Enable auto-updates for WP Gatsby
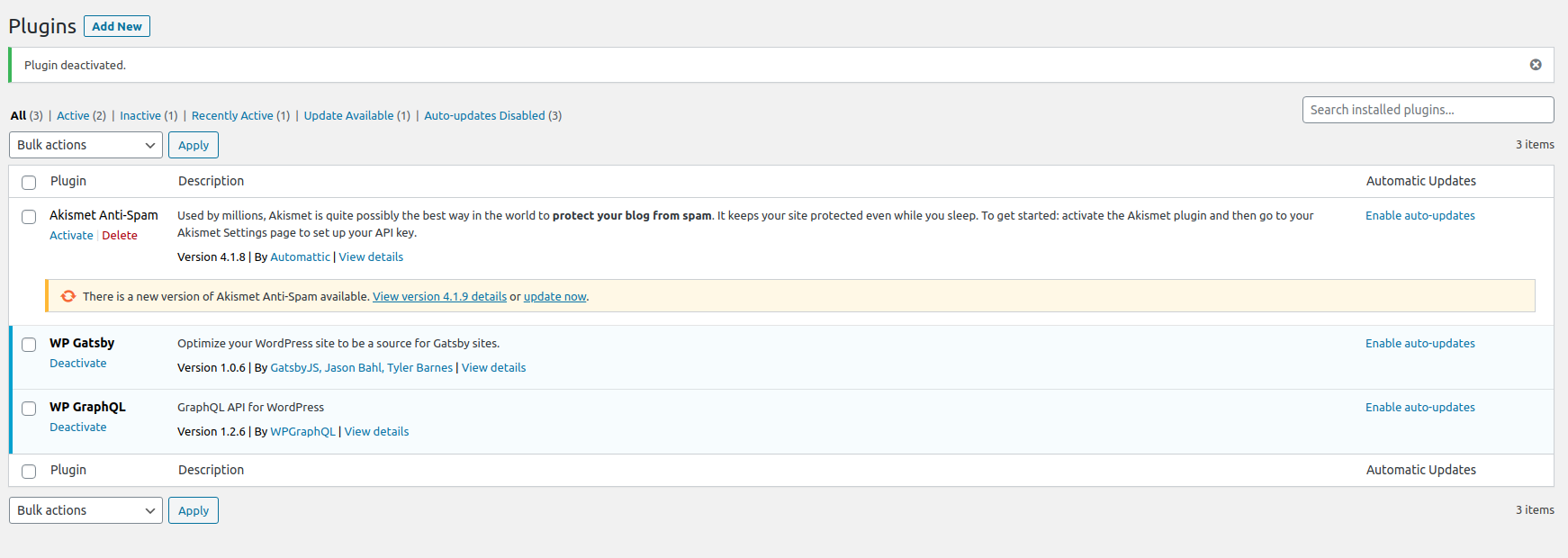This screenshot has width=1568, height=558. pos(1420,343)
